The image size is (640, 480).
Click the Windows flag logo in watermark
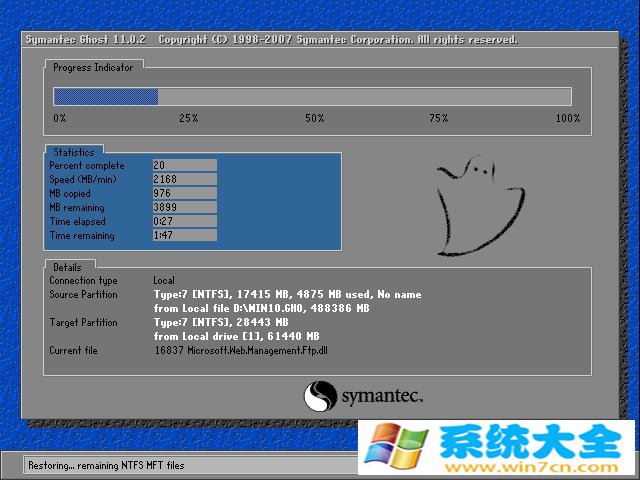pos(393,446)
